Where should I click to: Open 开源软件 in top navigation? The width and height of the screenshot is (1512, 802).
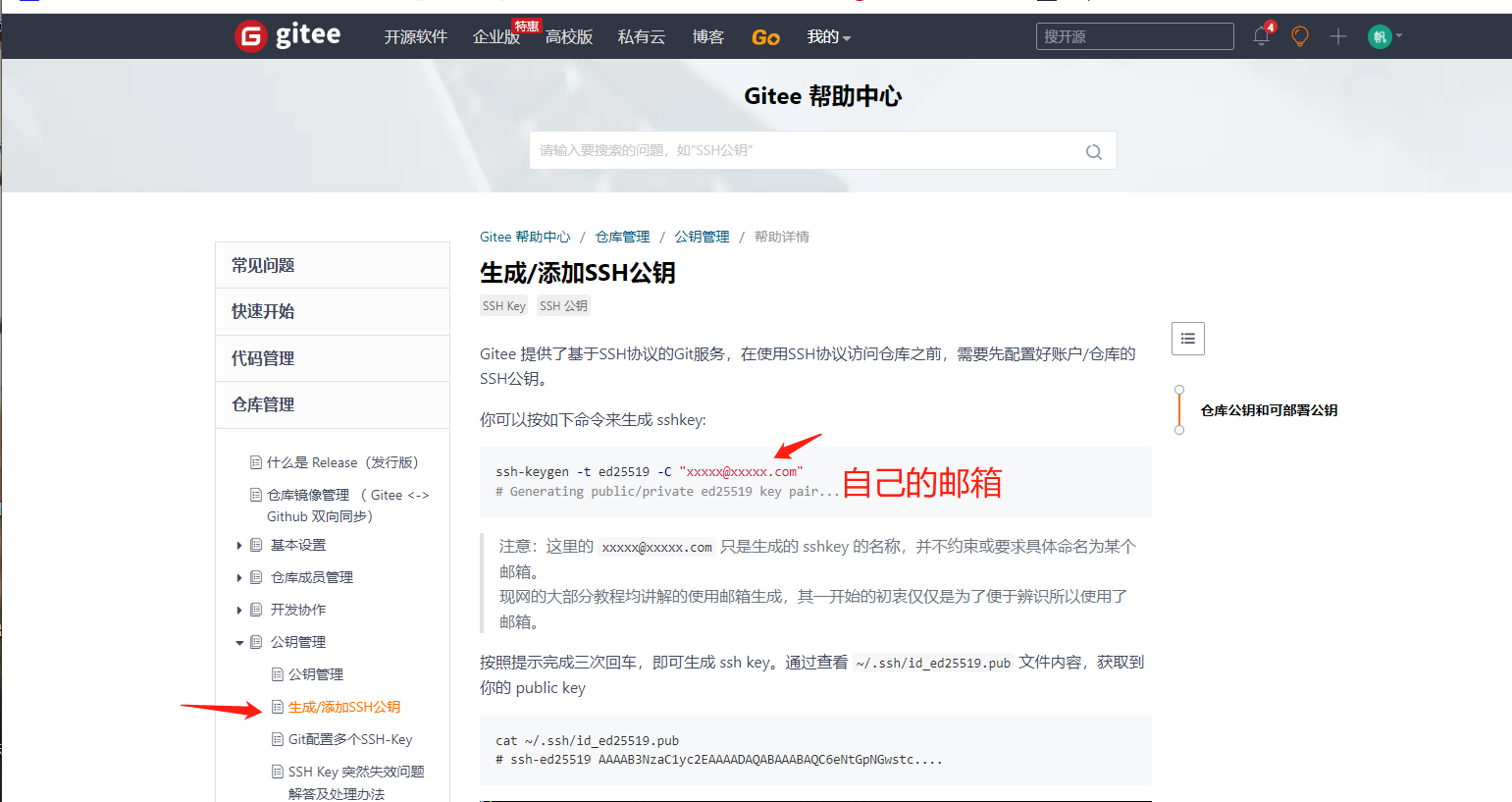[416, 37]
